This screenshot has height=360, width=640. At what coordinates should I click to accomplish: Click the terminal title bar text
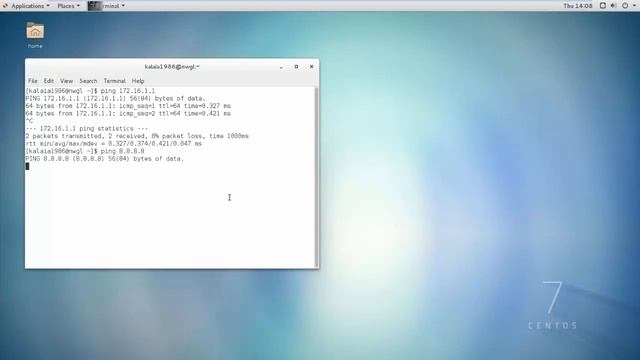point(172,67)
